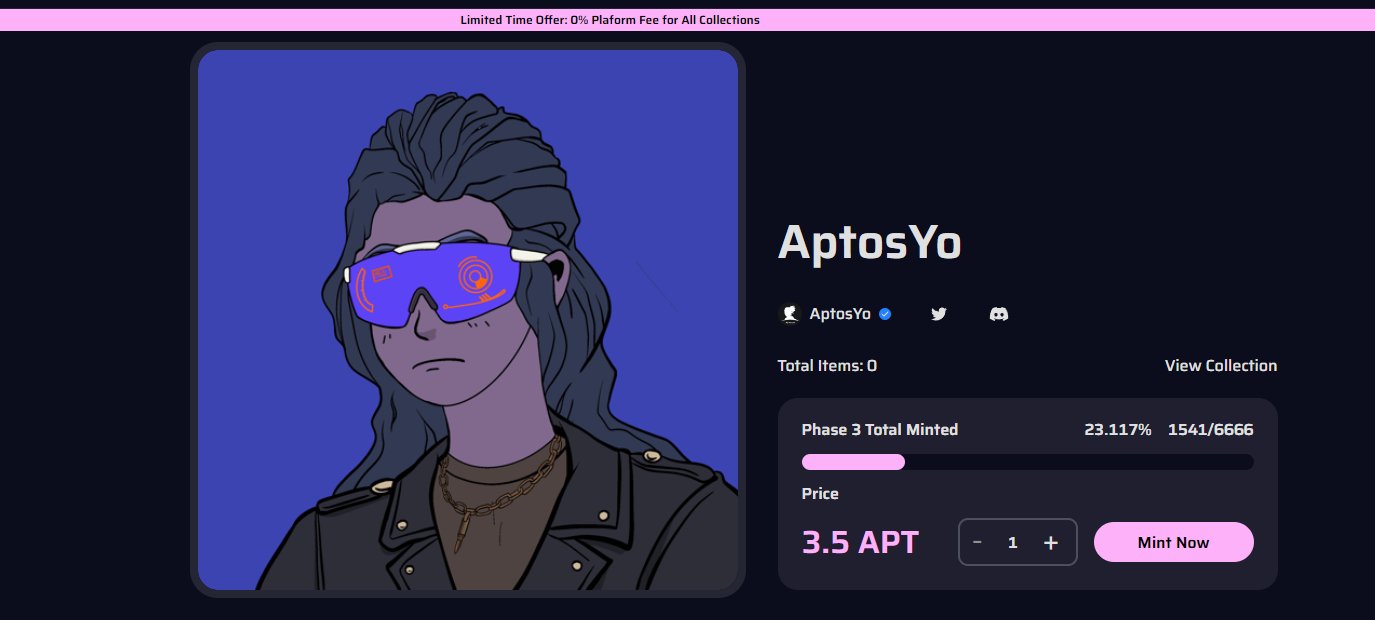Image resolution: width=1375 pixels, height=620 pixels.
Task: Increase mint quantity with plus icon
Action: point(1051,542)
